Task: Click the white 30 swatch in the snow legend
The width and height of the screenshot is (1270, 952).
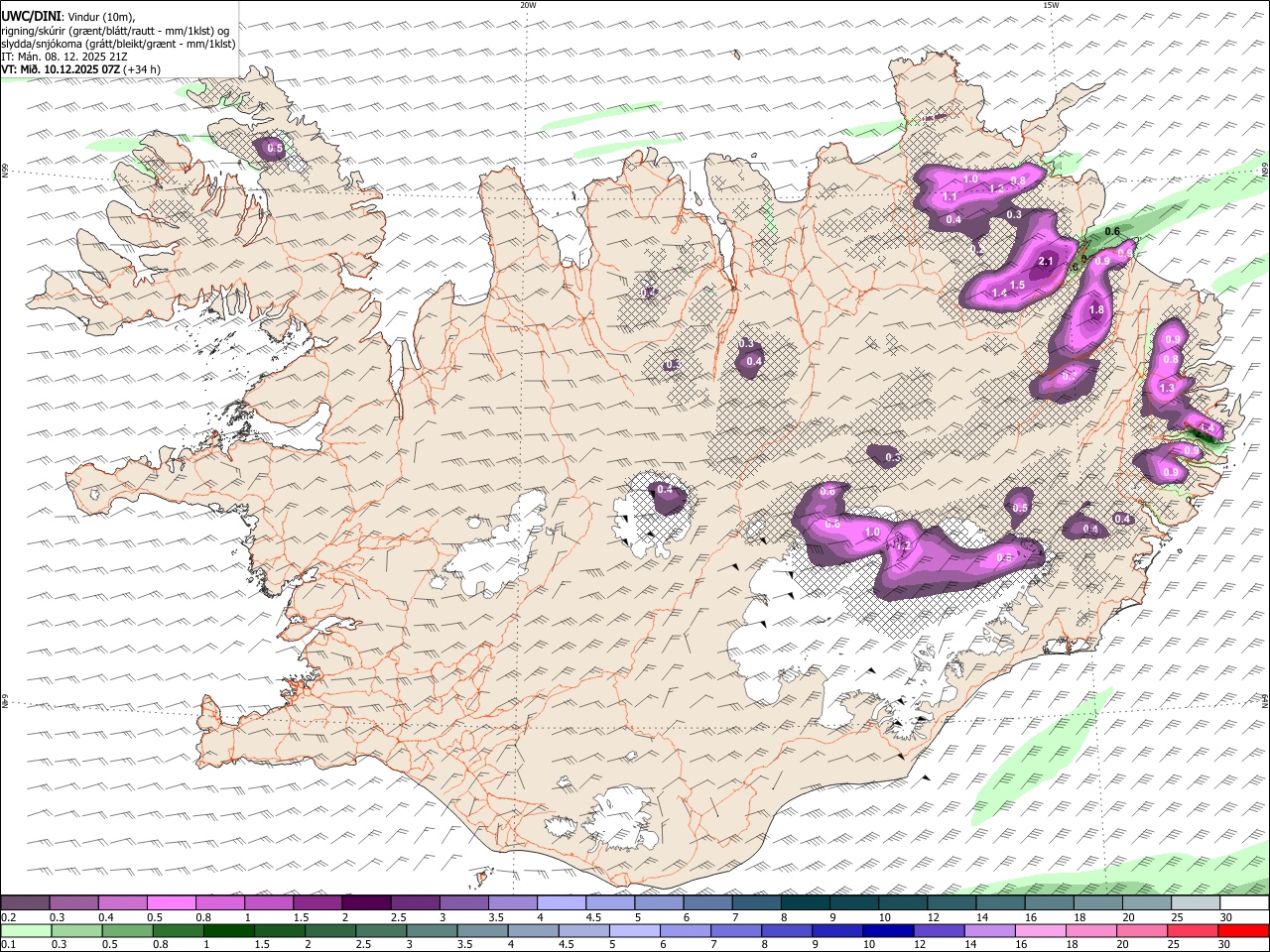Action: (1243, 903)
